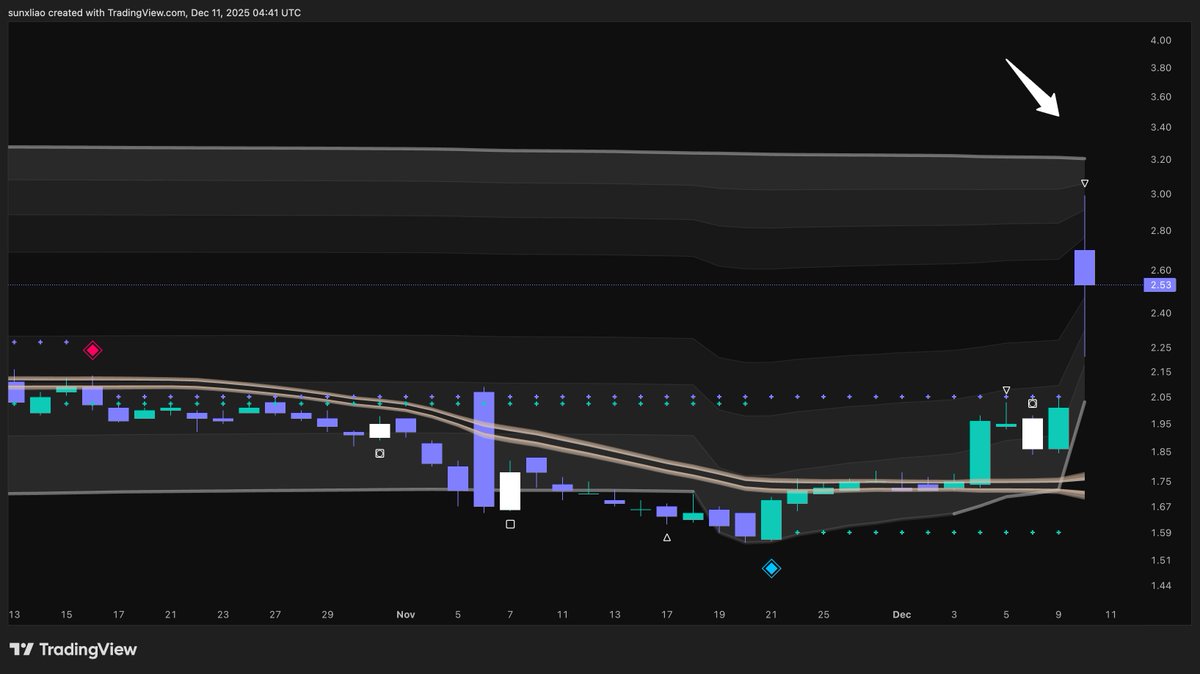Click the 3.60 price axis label

[1160, 97]
